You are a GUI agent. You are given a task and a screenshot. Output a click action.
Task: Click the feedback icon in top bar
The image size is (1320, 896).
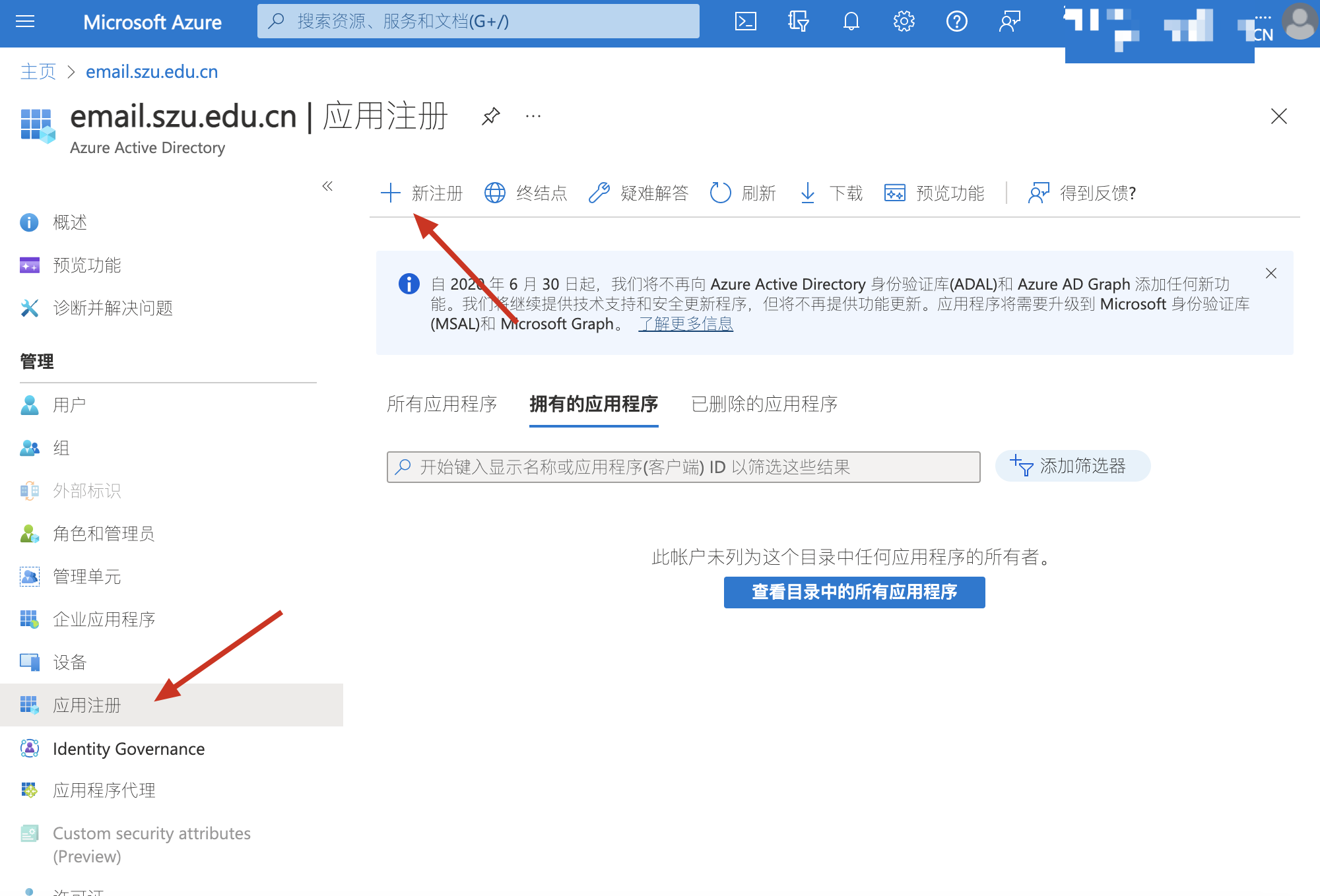coord(1009,22)
